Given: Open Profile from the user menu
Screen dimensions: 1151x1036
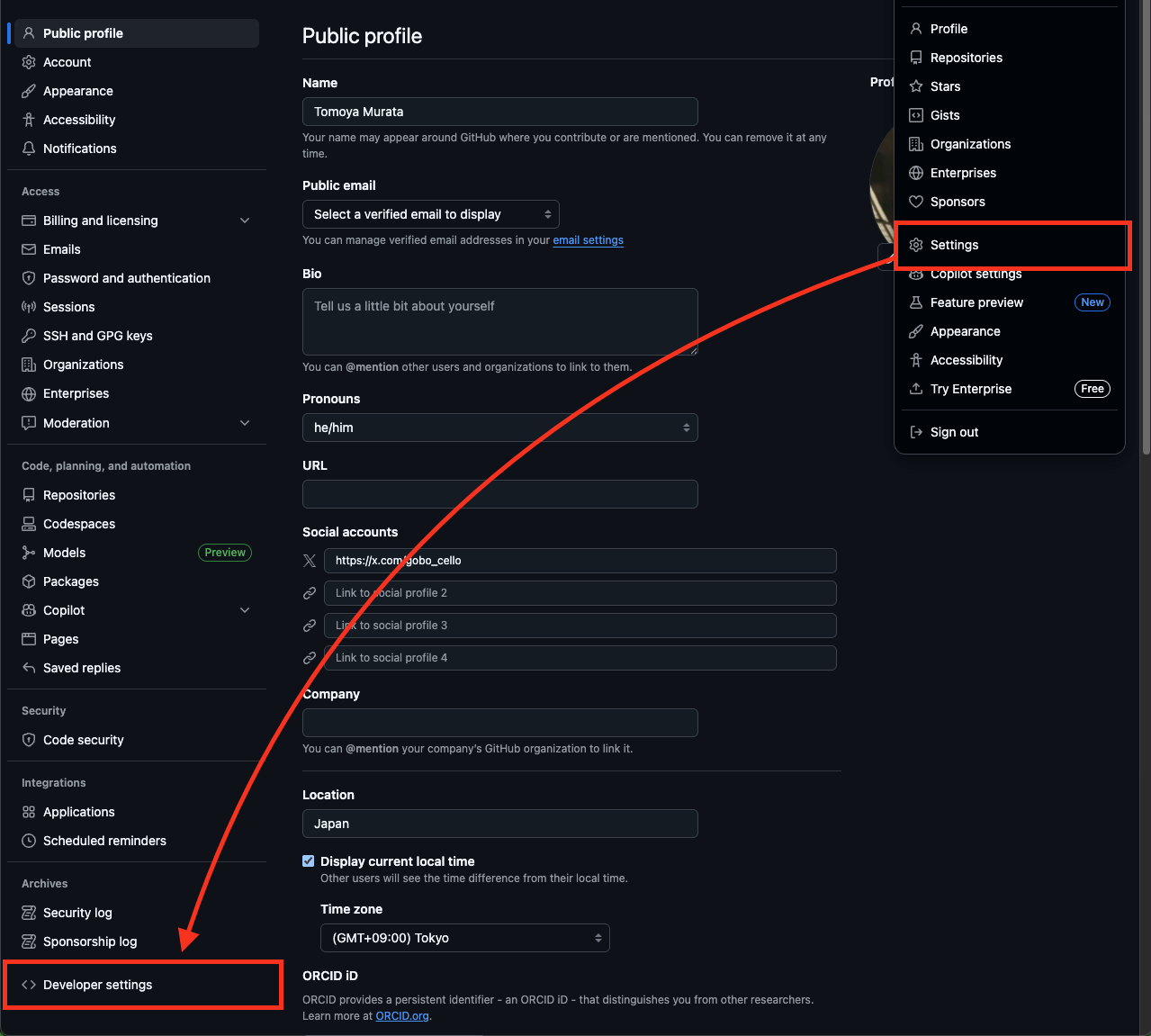Looking at the screenshot, I should point(1010,29).
